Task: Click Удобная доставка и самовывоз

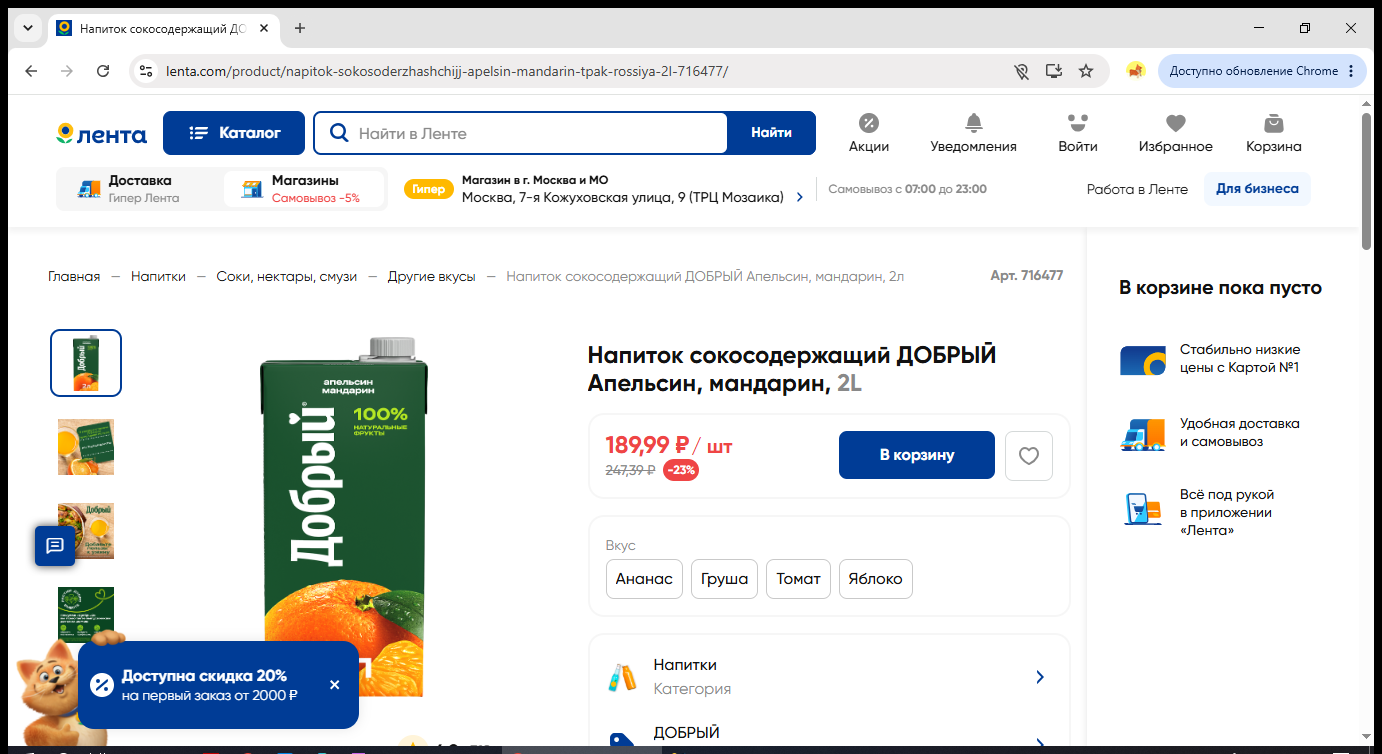Action: point(1209,433)
